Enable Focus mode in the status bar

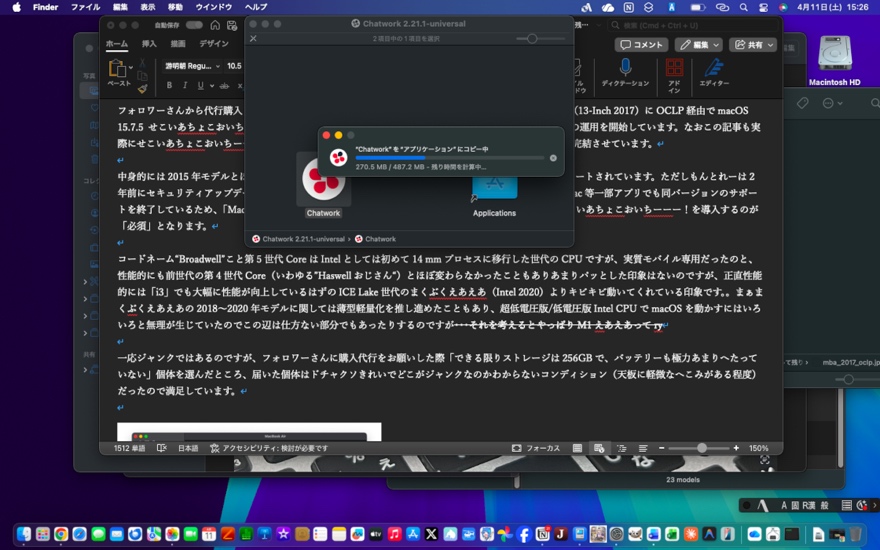tap(536, 448)
